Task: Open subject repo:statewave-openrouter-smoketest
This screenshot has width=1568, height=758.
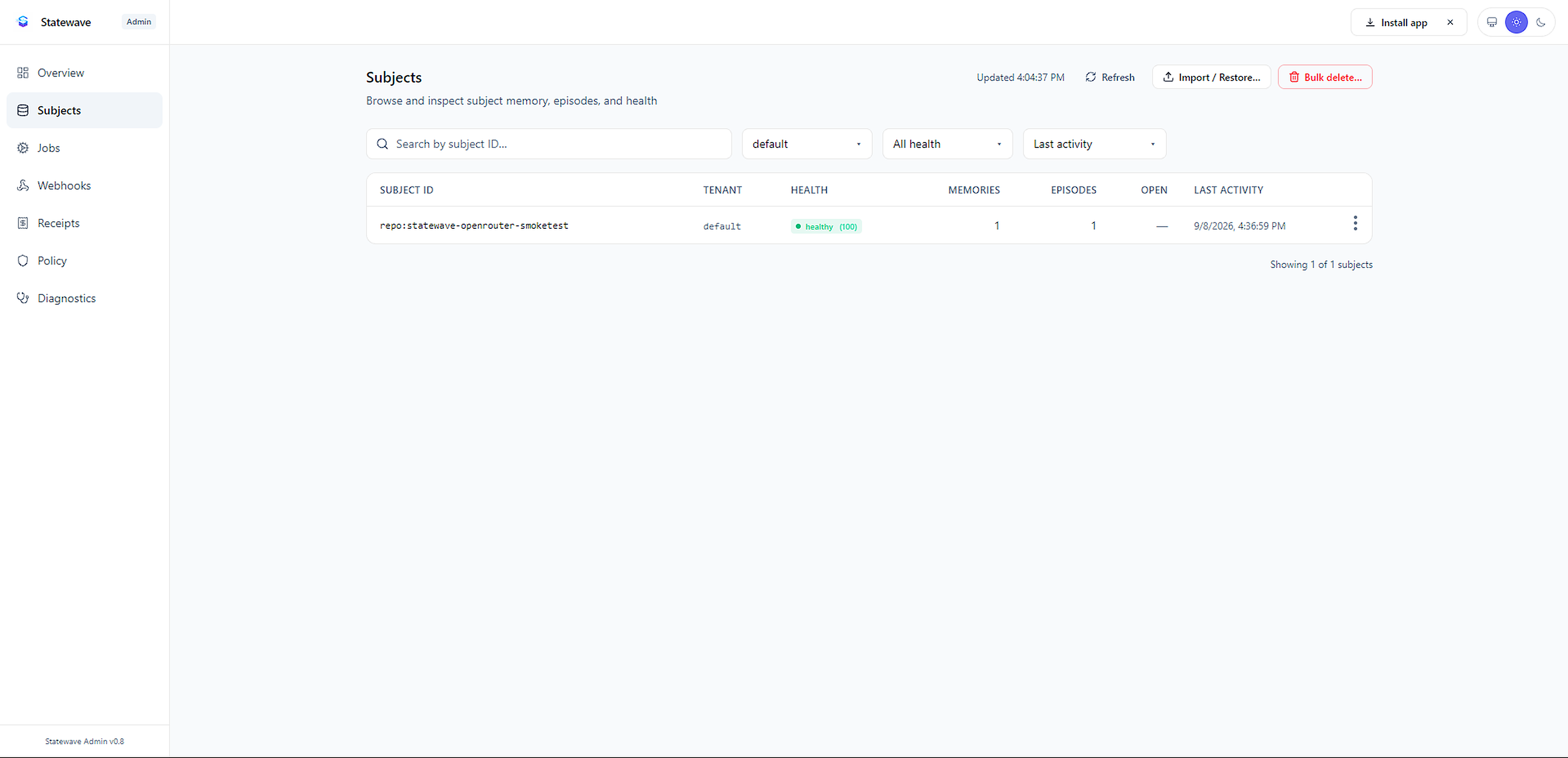Action: click(x=474, y=226)
